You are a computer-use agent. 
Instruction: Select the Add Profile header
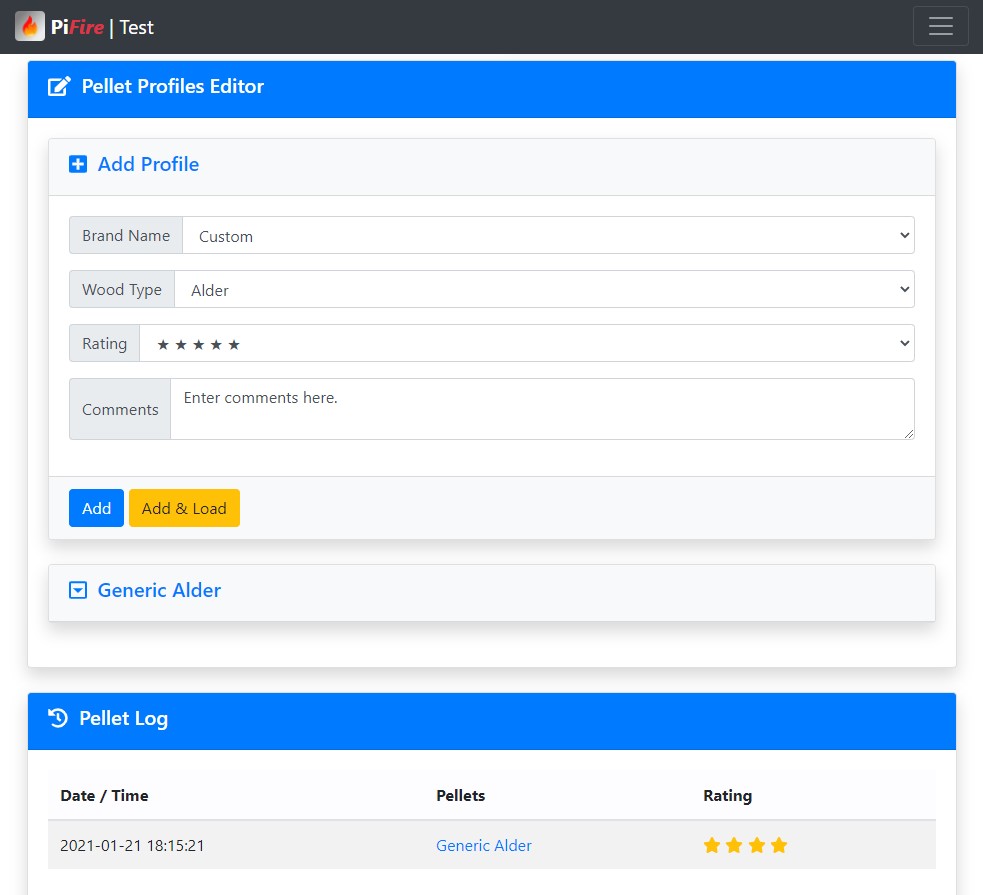tap(148, 164)
